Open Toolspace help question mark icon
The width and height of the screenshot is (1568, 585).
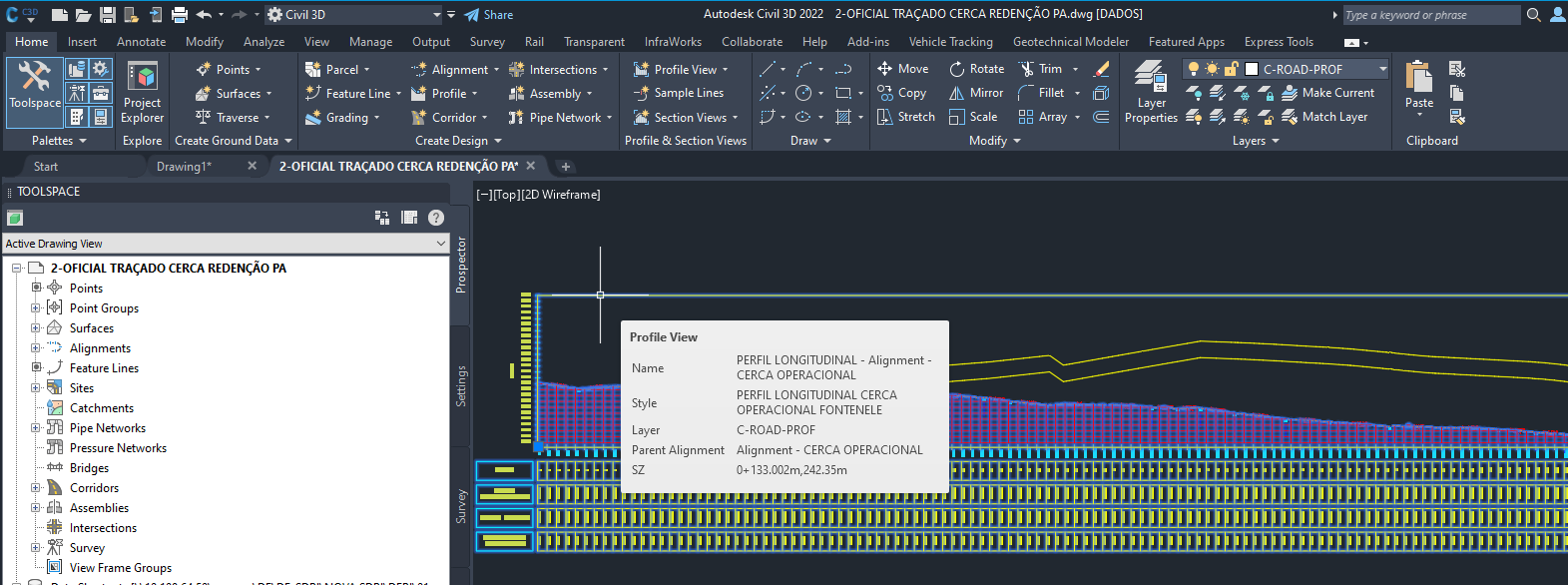(x=436, y=218)
